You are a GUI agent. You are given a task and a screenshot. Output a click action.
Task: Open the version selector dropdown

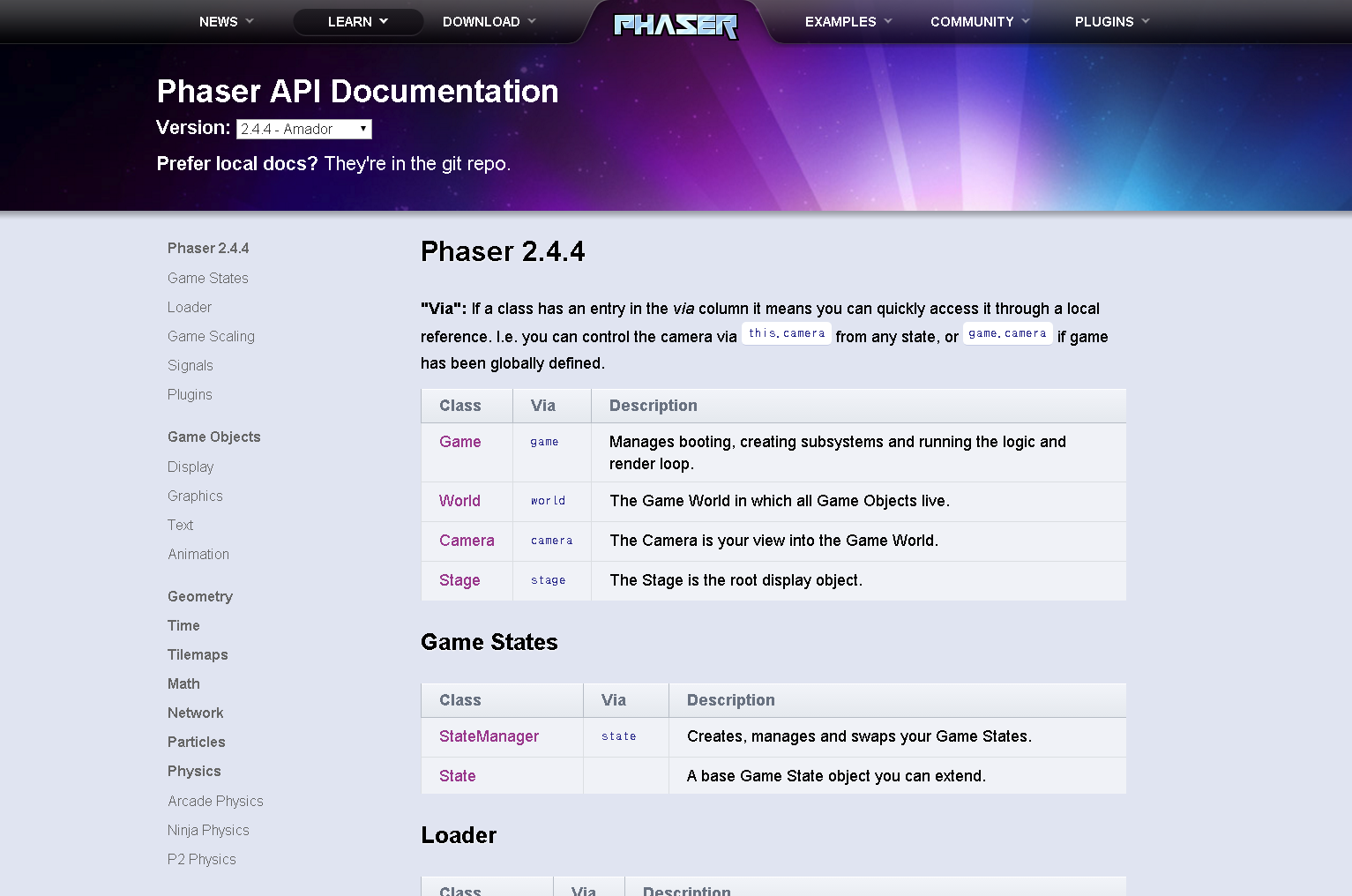click(x=303, y=129)
